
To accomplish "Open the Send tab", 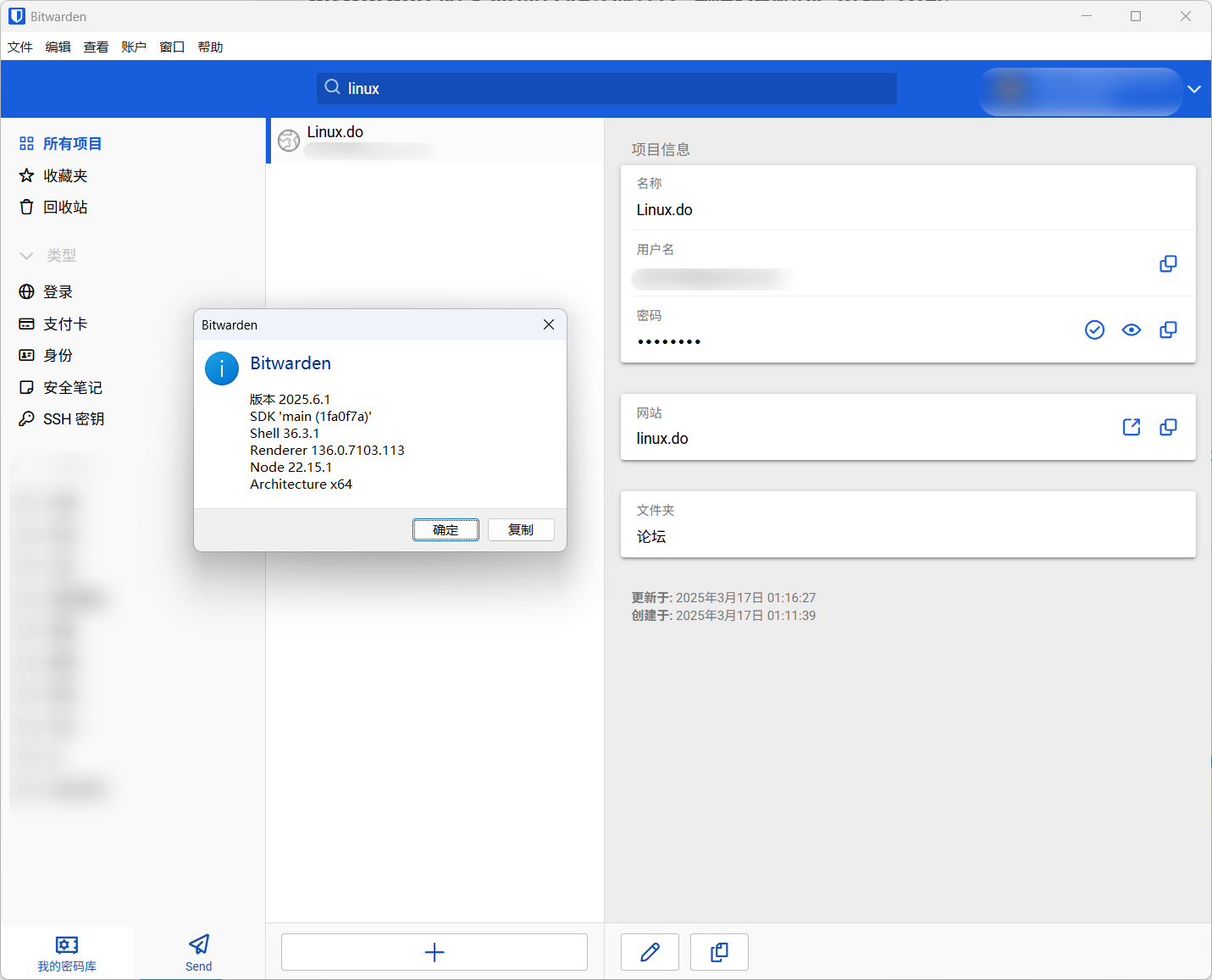I will coord(199,953).
